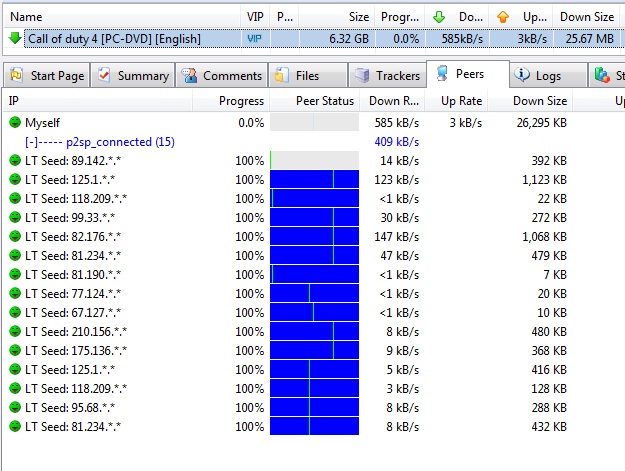Click the green down arrow column header icon
The image size is (625, 471).
(x=441, y=16)
